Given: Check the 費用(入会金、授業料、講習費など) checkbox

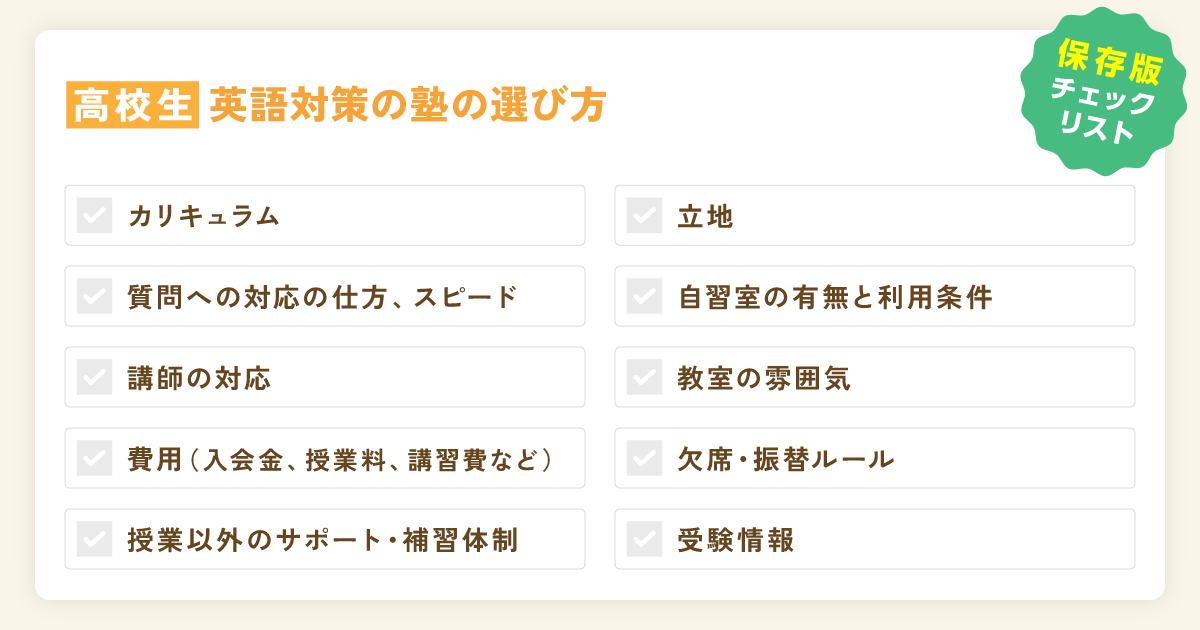Looking at the screenshot, I should tap(94, 458).
